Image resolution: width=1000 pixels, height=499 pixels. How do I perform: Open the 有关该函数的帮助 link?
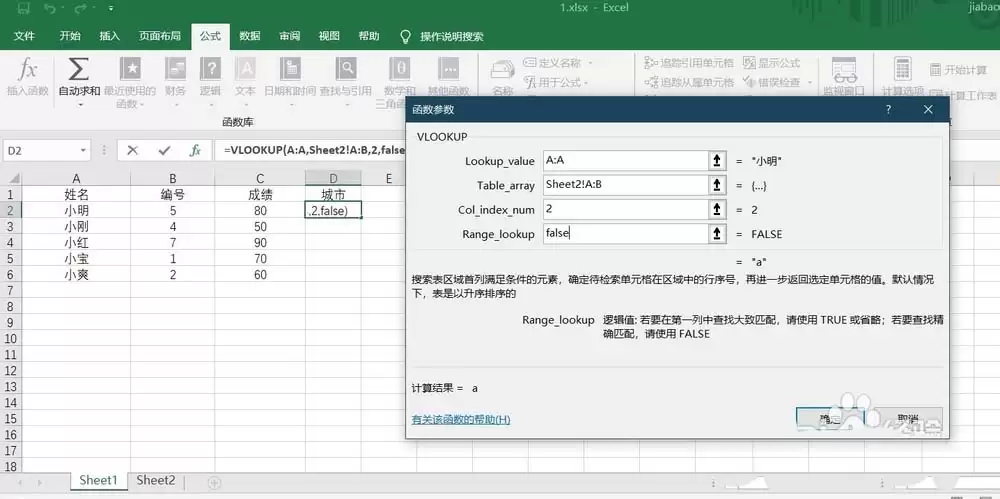click(461, 419)
